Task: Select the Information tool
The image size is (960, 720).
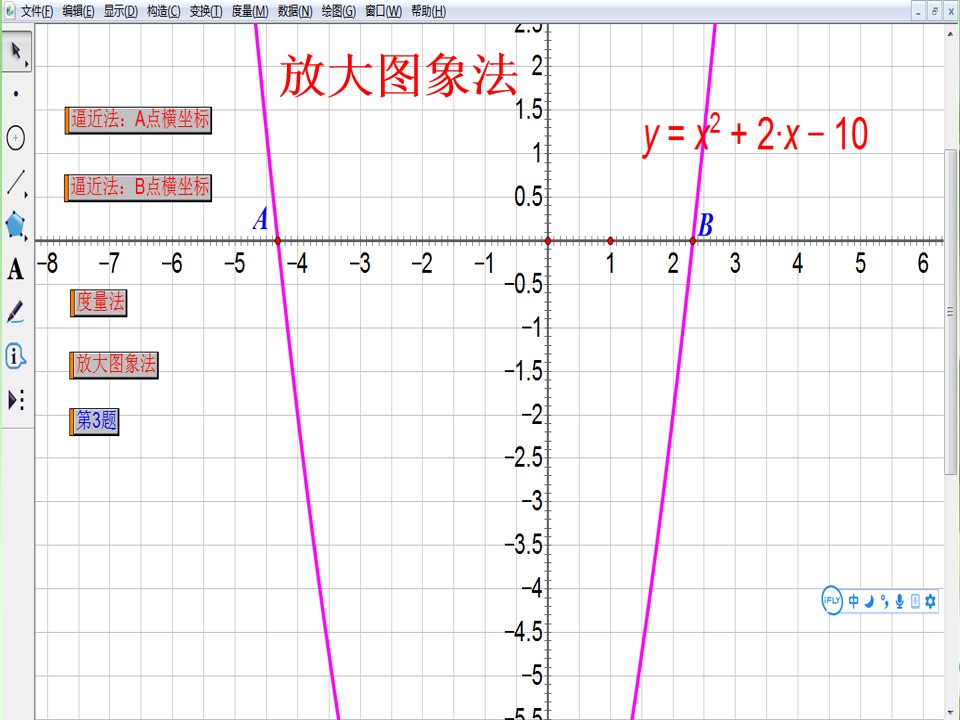Action: point(16,356)
